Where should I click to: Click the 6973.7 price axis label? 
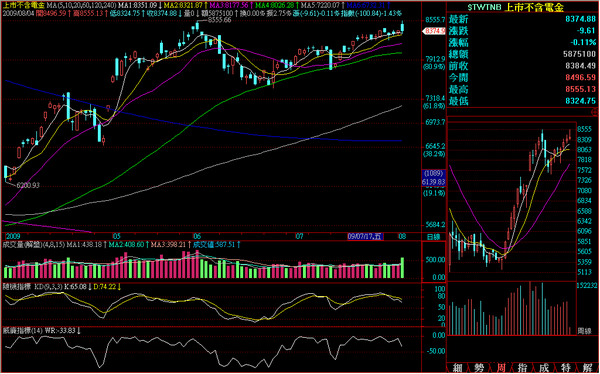pos(434,122)
